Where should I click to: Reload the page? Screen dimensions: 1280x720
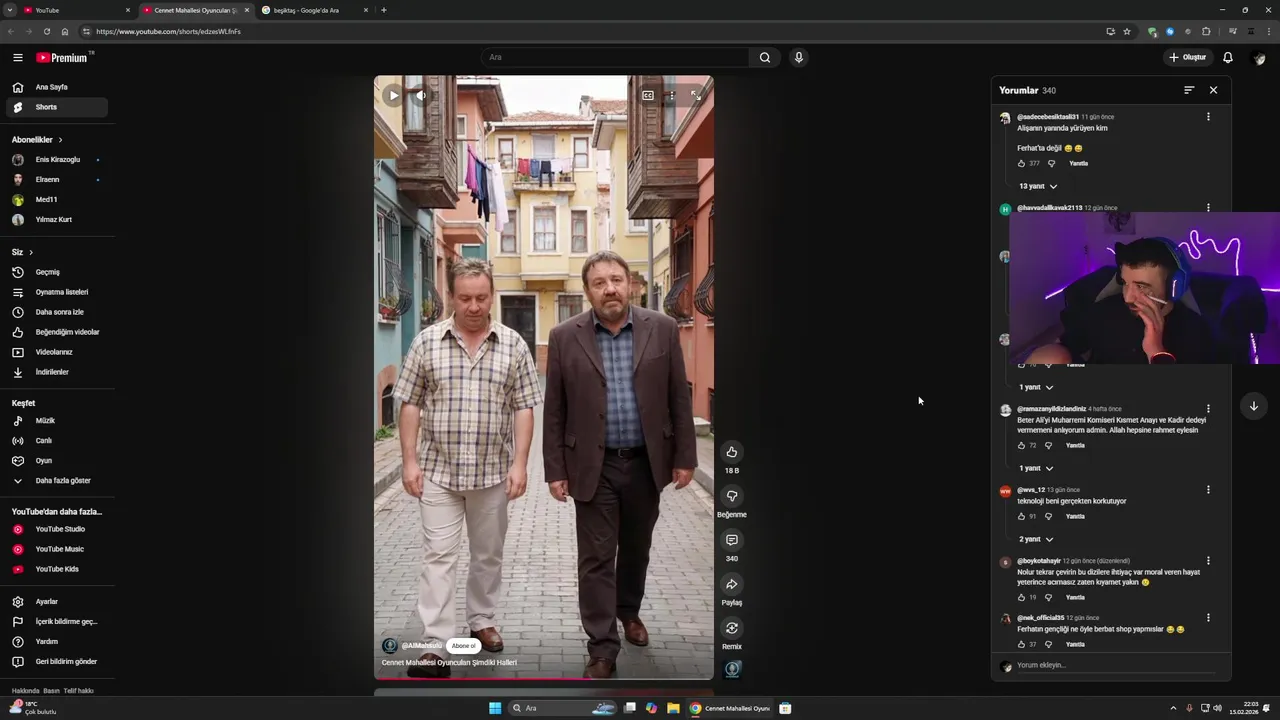[46, 31]
